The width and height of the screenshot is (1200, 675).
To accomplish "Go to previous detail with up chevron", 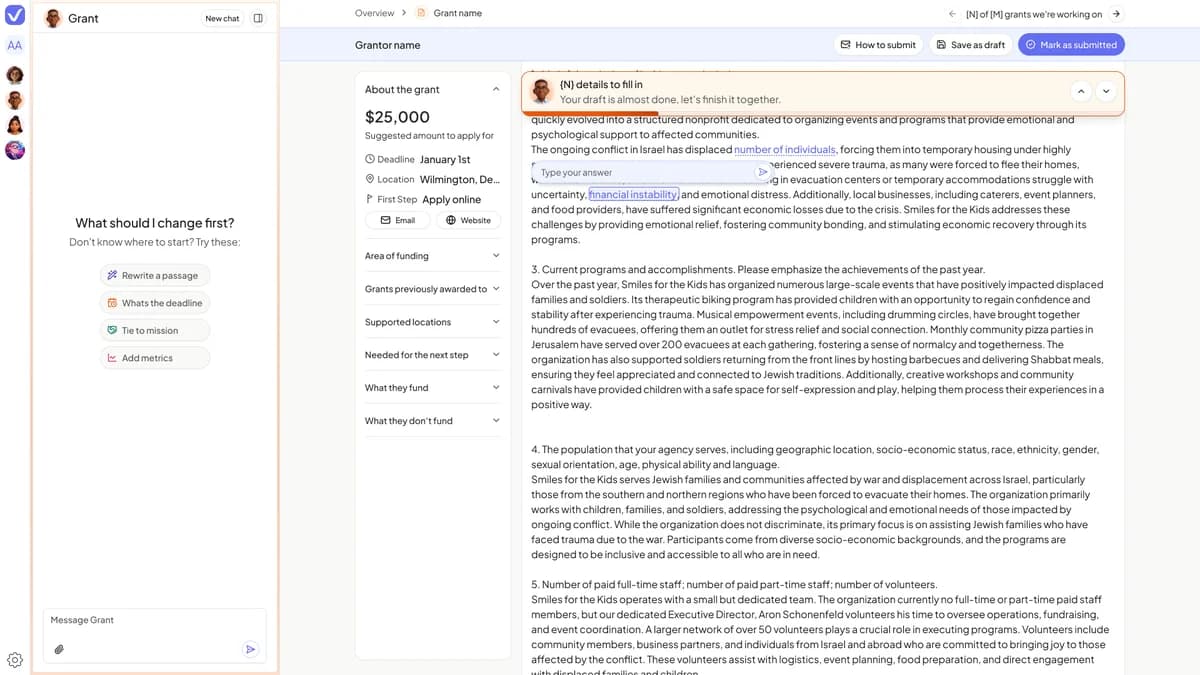I will coord(1081,91).
